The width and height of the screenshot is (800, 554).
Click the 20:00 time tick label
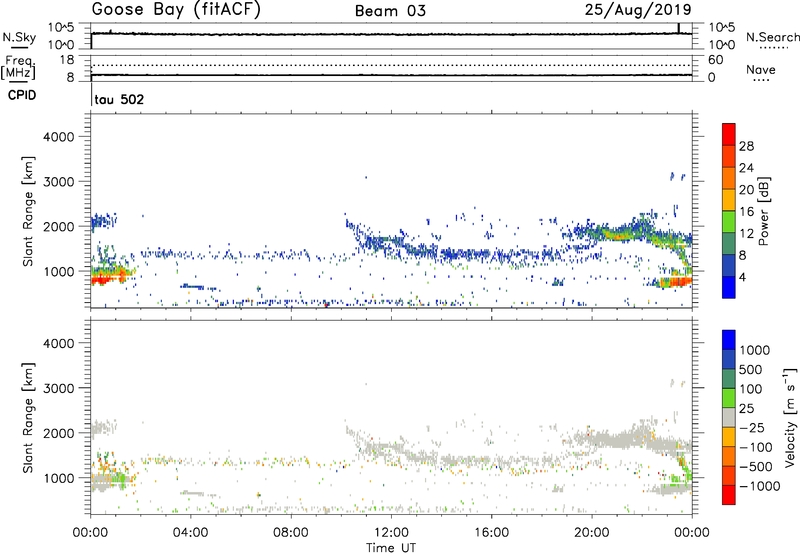click(x=591, y=533)
